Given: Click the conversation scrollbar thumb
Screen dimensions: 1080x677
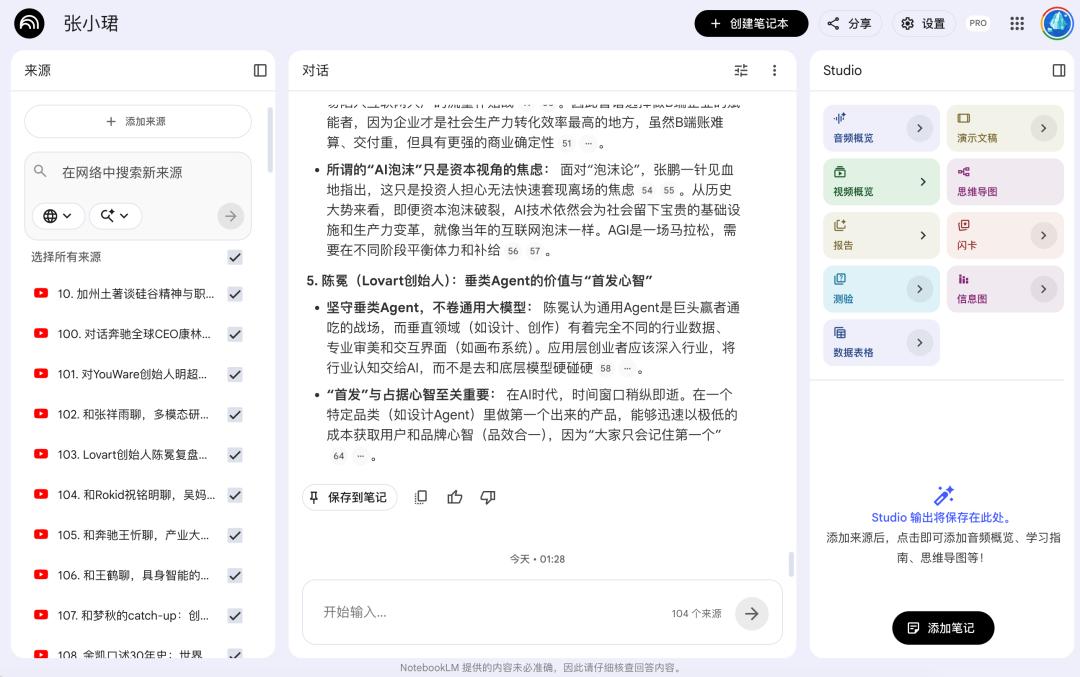Looking at the screenshot, I should pos(791,564).
